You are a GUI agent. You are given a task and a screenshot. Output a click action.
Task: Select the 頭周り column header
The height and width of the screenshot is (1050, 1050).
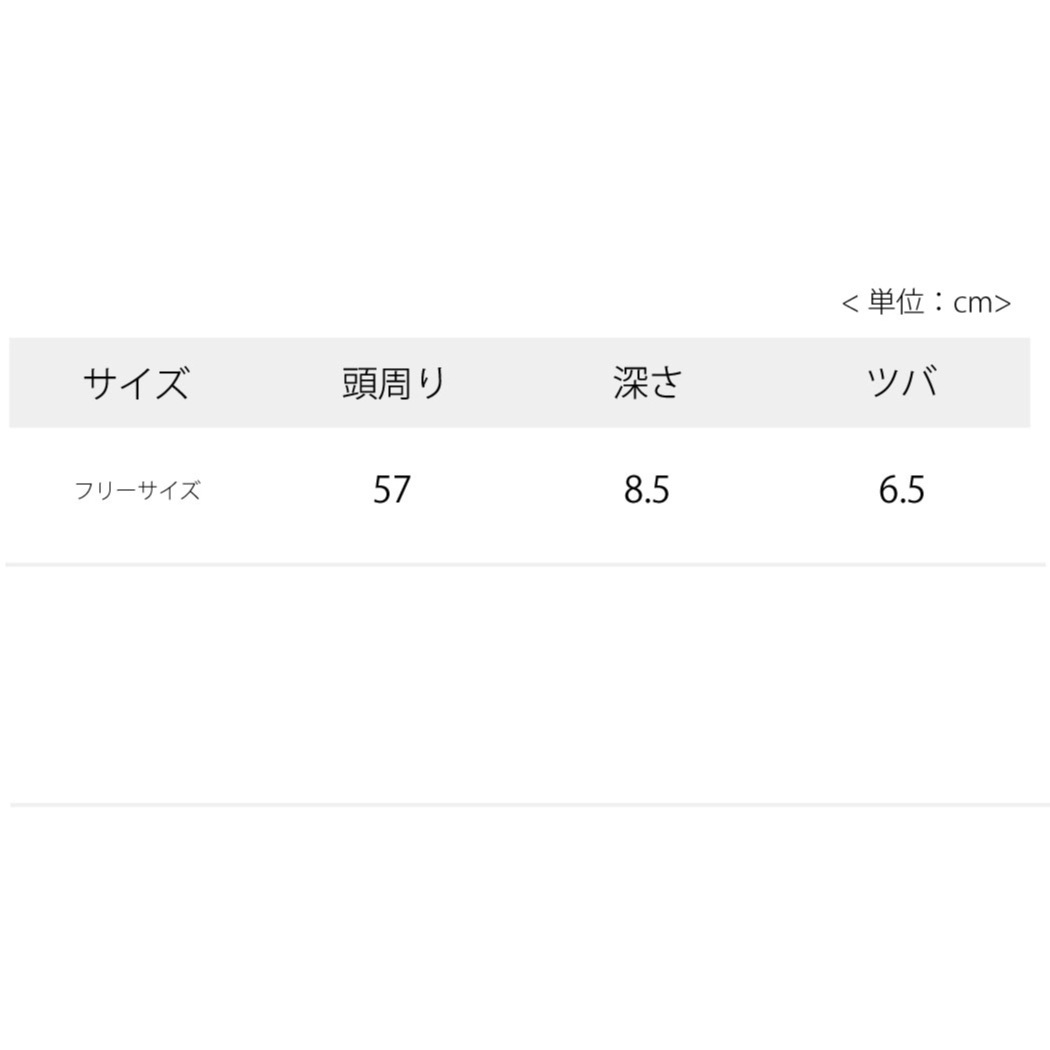[392, 383]
